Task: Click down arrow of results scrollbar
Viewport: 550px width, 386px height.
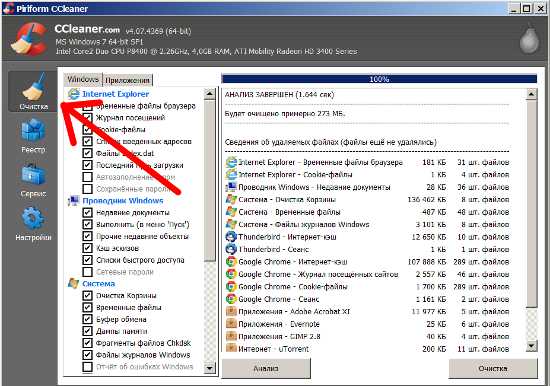Action: tap(531, 346)
